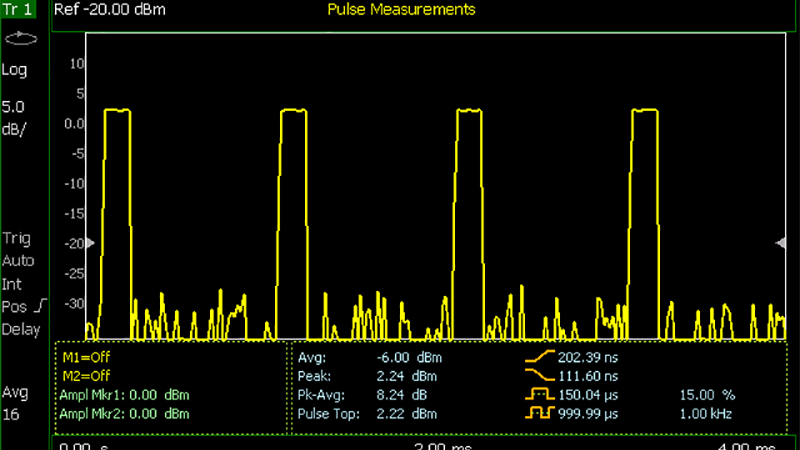
Task: Click the pulse width icon
Action: 540,394
